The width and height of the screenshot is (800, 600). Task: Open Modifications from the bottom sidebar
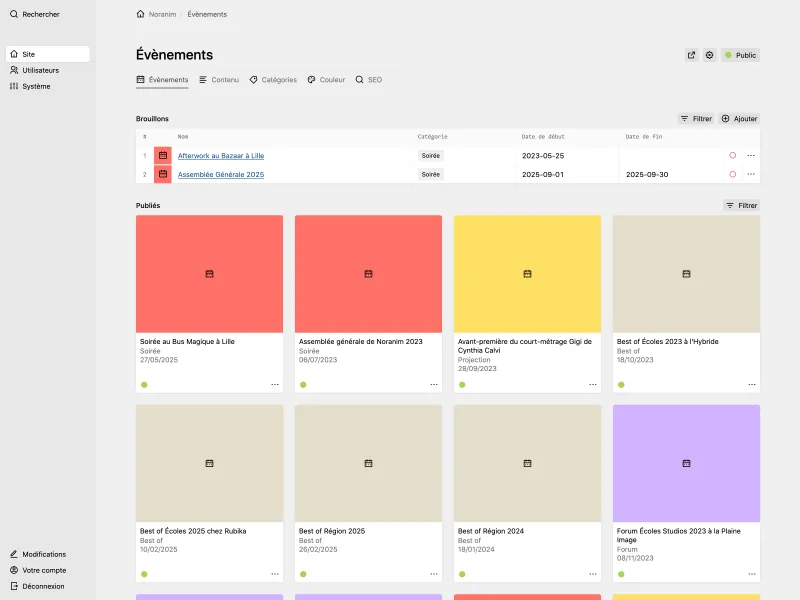[x=43, y=554]
